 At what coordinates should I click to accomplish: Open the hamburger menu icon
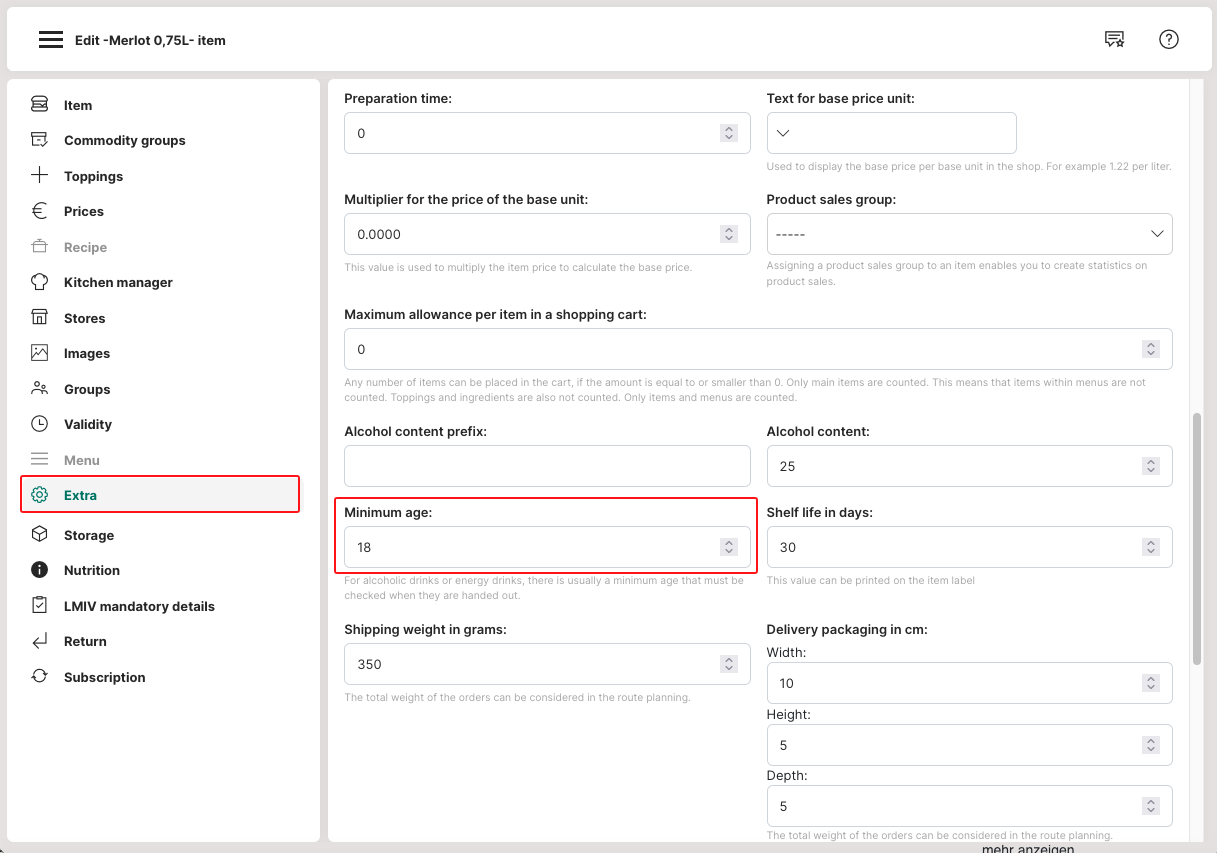(51, 40)
